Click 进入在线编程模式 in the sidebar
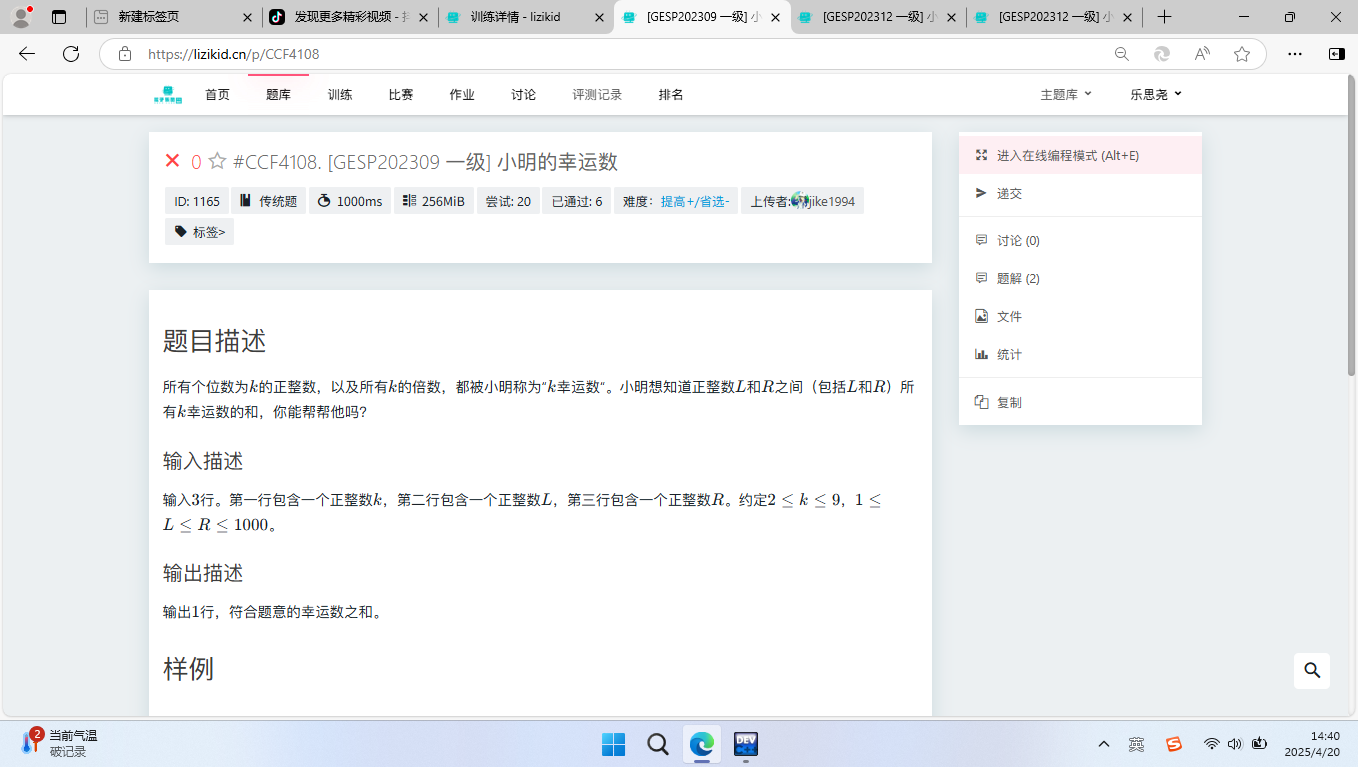Screen dimensions: 1358x767 [x=1067, y=156]
